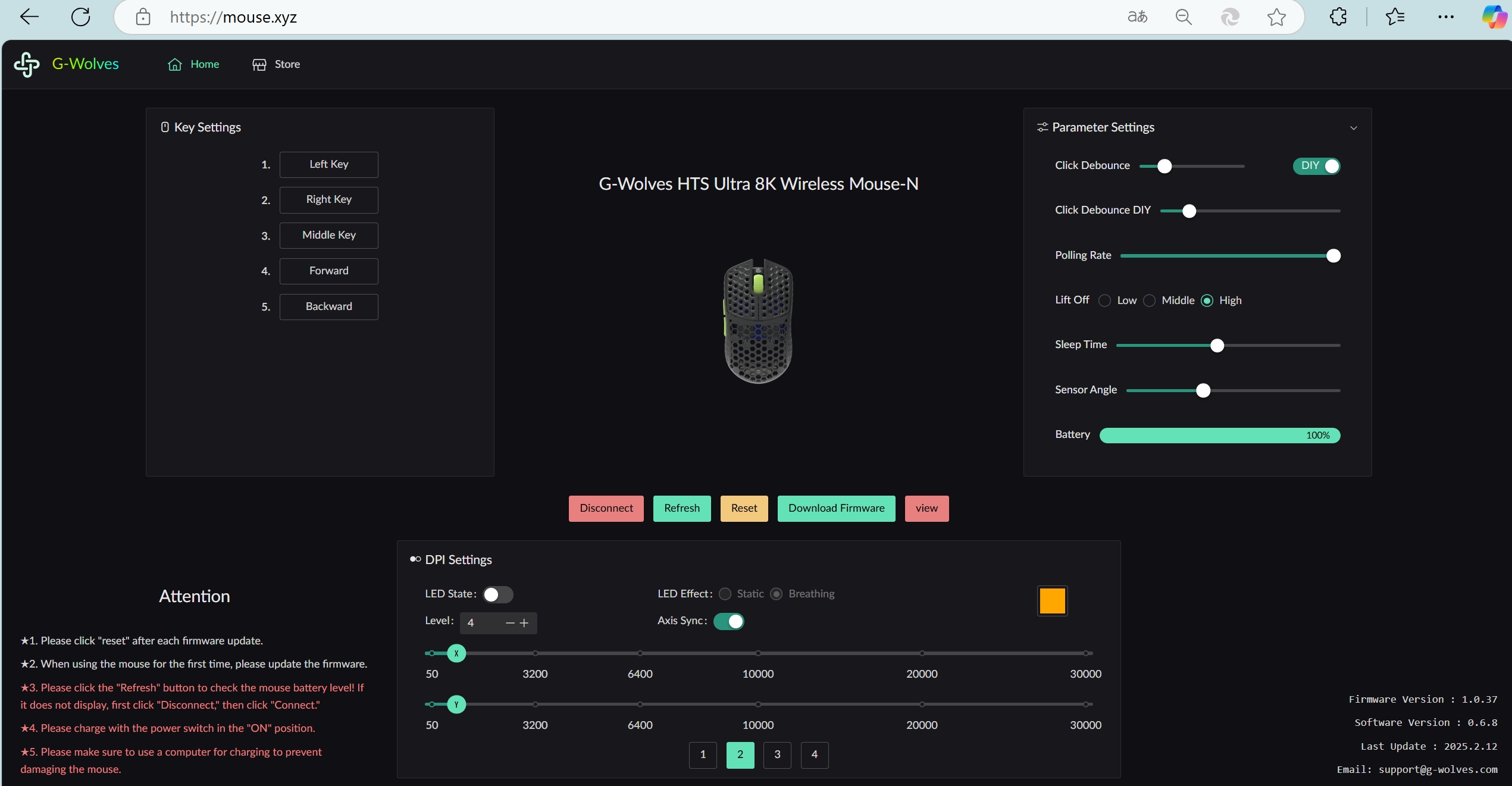Toggle the LED State switch
Viewport: 1512px width, 786px height.
pos(497,594)
